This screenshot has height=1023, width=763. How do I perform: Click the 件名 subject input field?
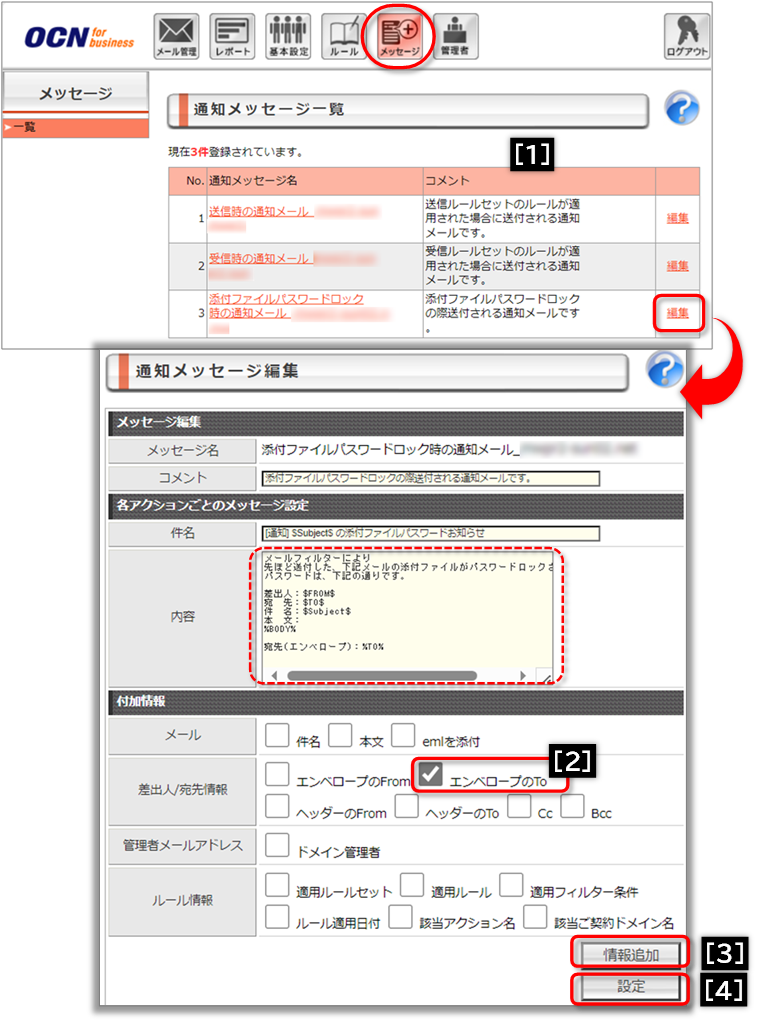(430, 533)
